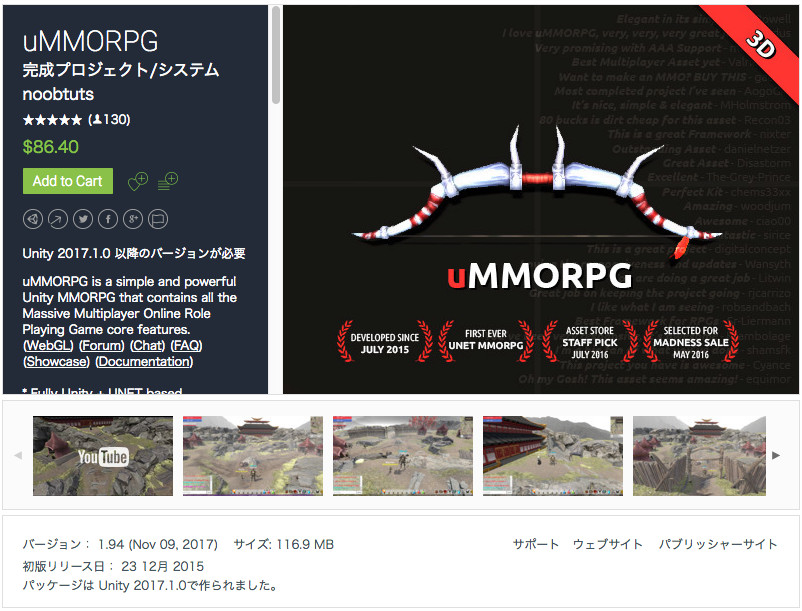Open the WebGL demo link
This screenshot has width=802, height=611.
click(x=49, y=346)
